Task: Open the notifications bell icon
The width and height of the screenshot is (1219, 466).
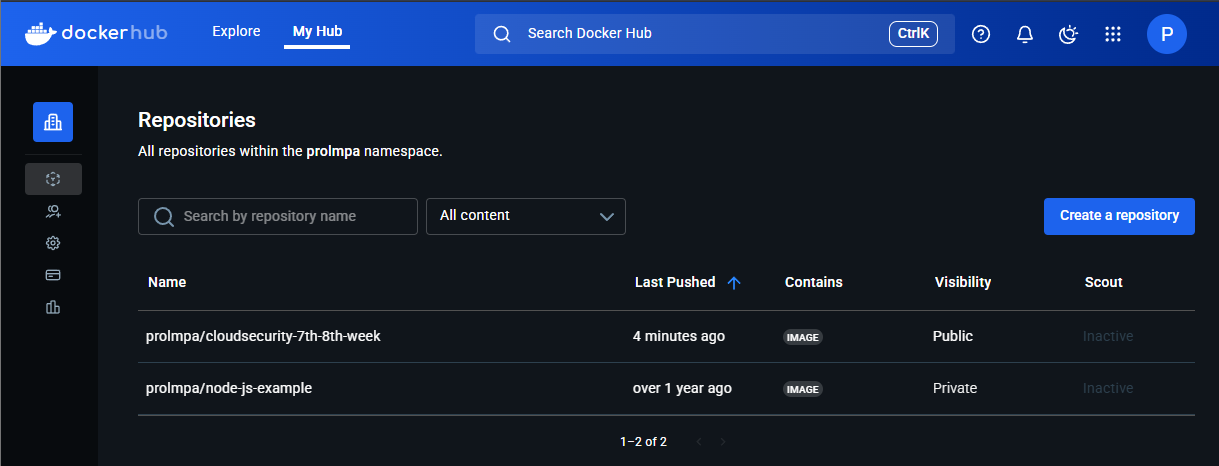Action: 1025,34
